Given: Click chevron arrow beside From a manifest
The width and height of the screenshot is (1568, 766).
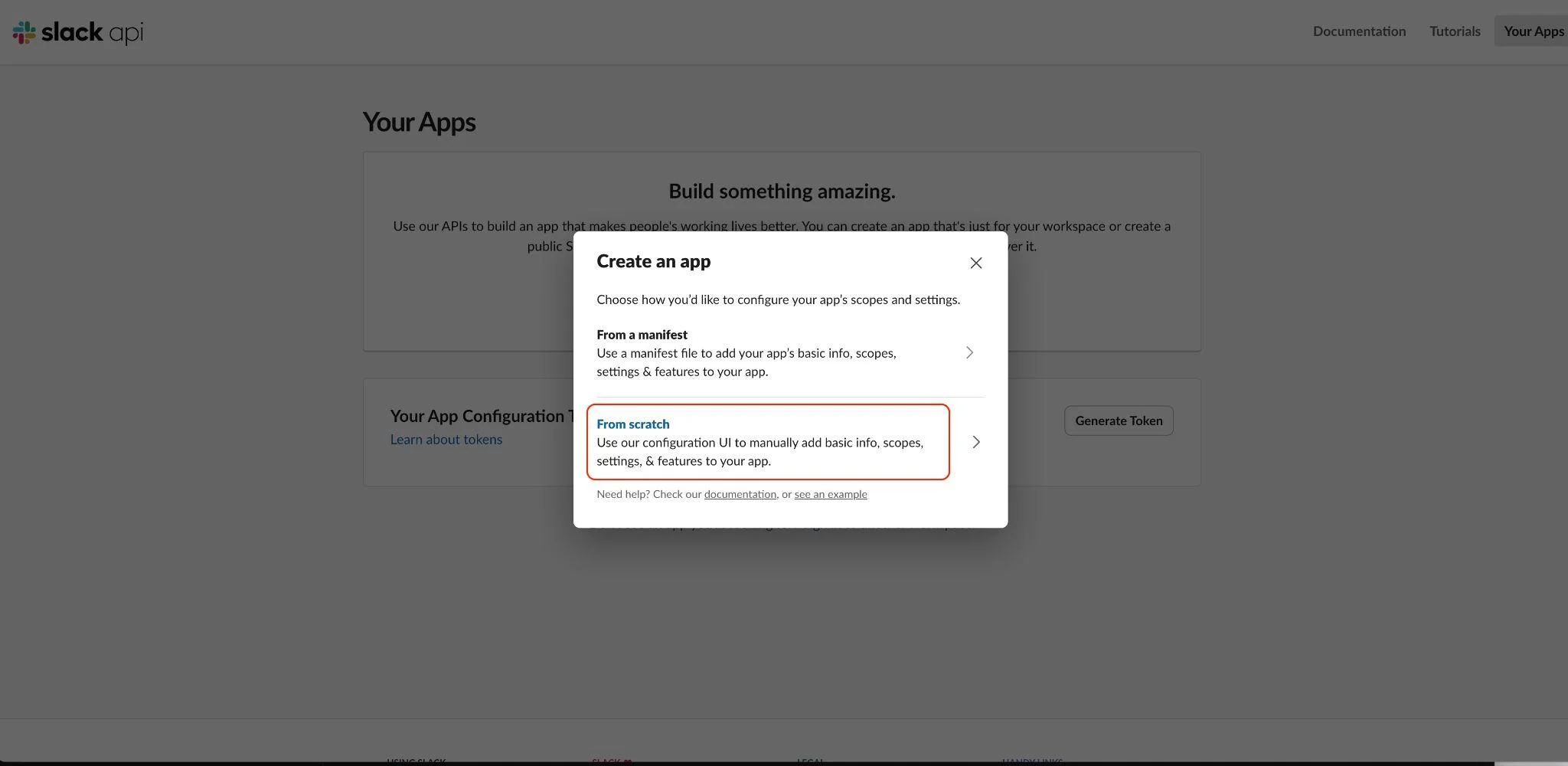Looking at the screenshot, I should pyautogui.click(x=969, y=352).
